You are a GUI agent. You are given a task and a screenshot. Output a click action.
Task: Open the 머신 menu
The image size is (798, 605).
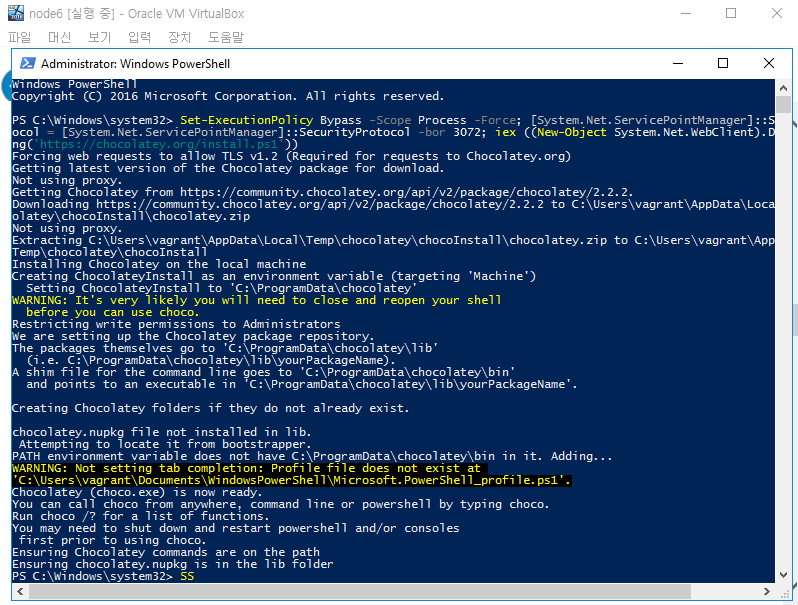60,37
